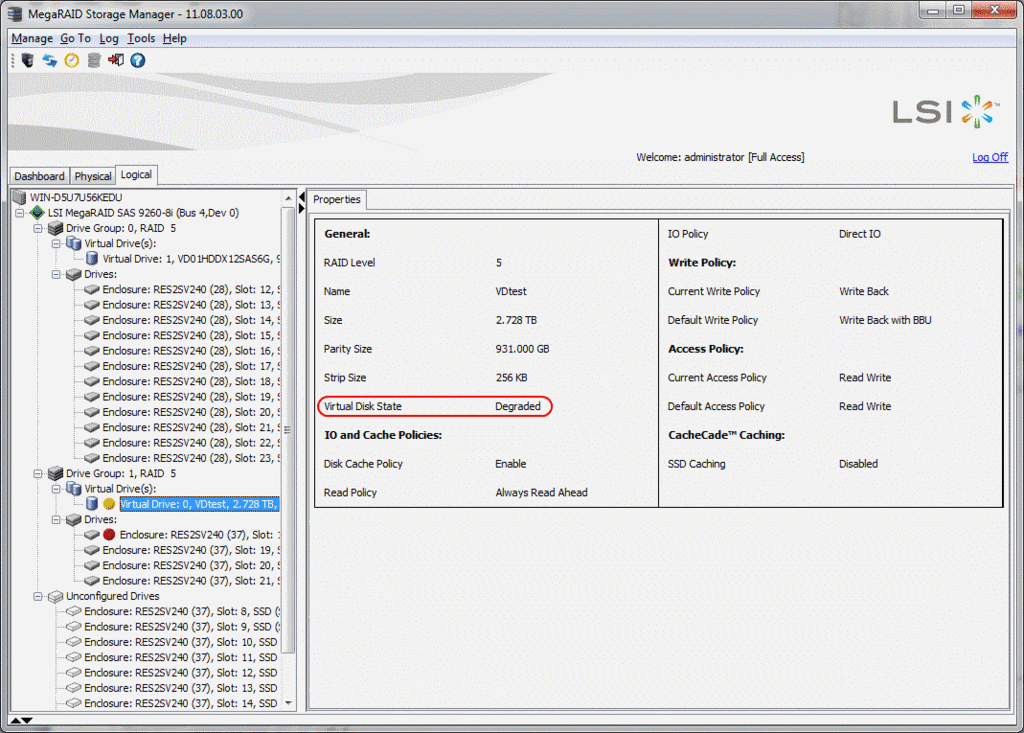Screen dimensions: 1024x733
Task: Click the tree pane vertical scrollbar thumb
Action: click(288, 429)
